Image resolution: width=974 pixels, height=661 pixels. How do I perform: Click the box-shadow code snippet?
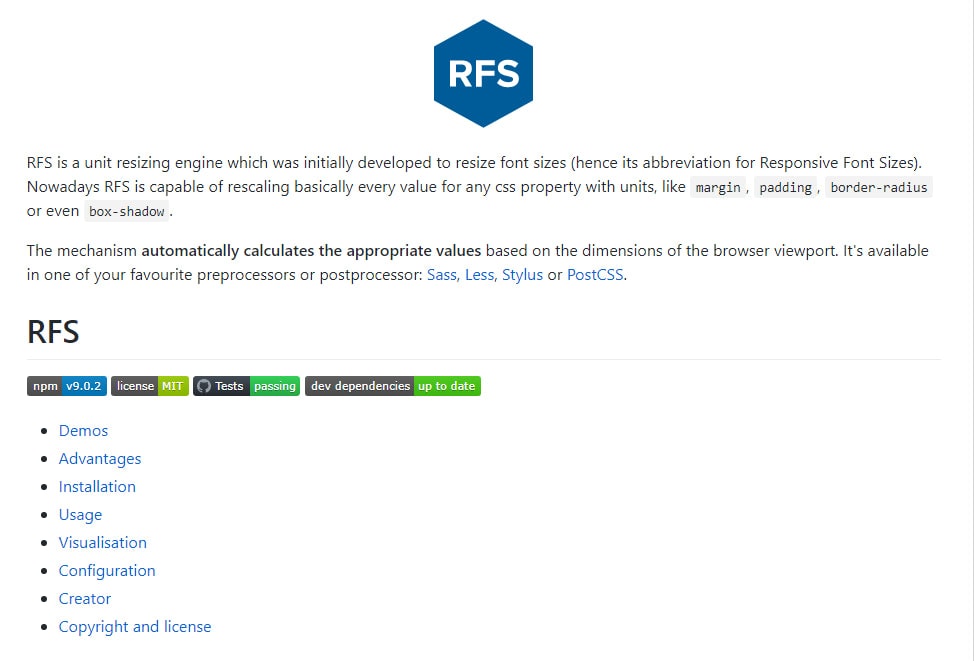127,212
